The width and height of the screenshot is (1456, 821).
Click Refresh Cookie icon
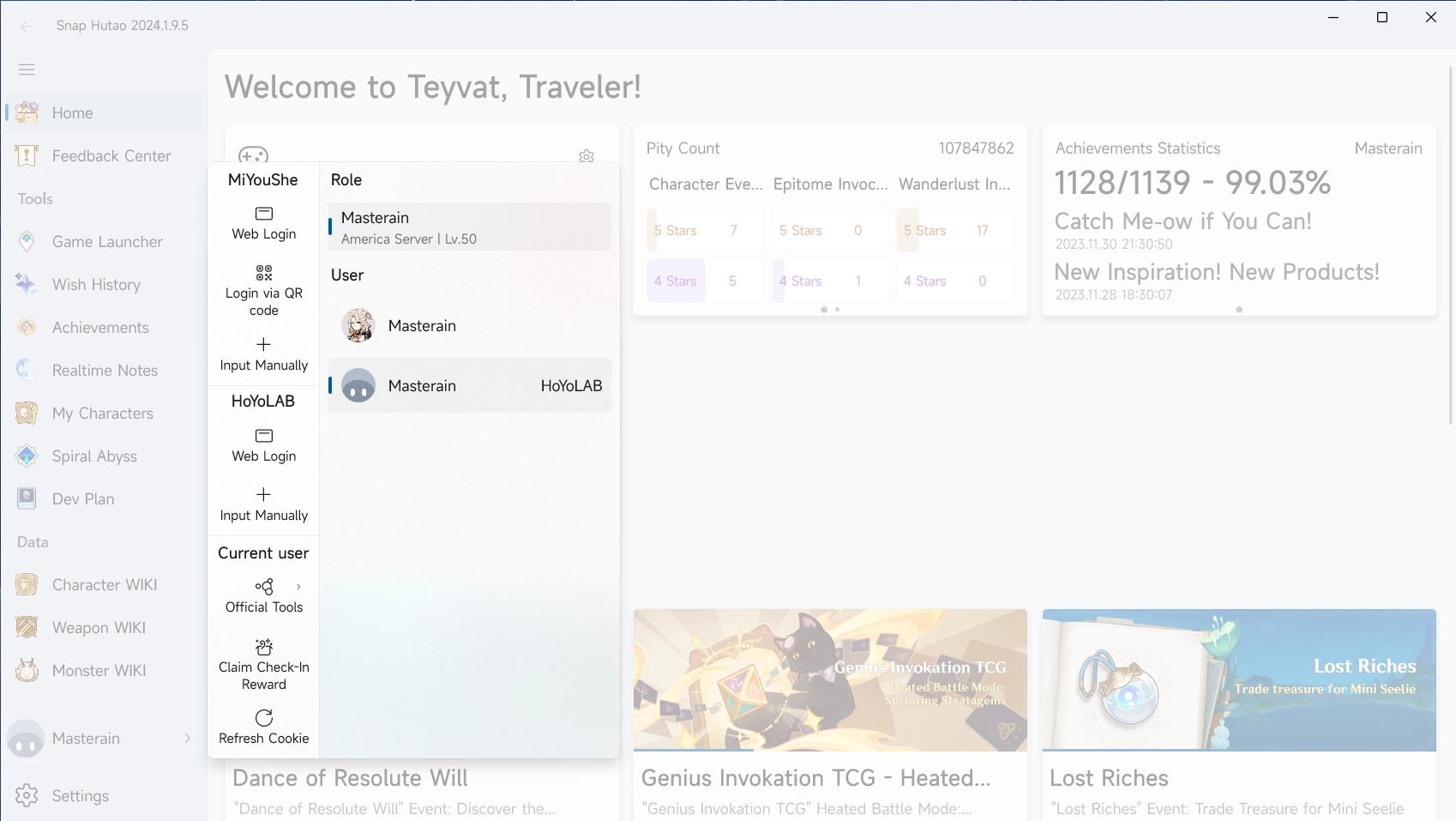coord(264,717)
